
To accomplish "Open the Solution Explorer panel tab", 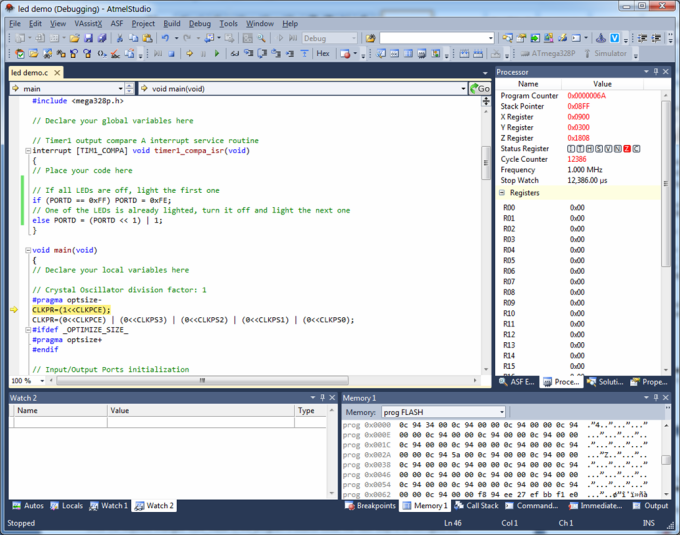I will pos(605,382).
